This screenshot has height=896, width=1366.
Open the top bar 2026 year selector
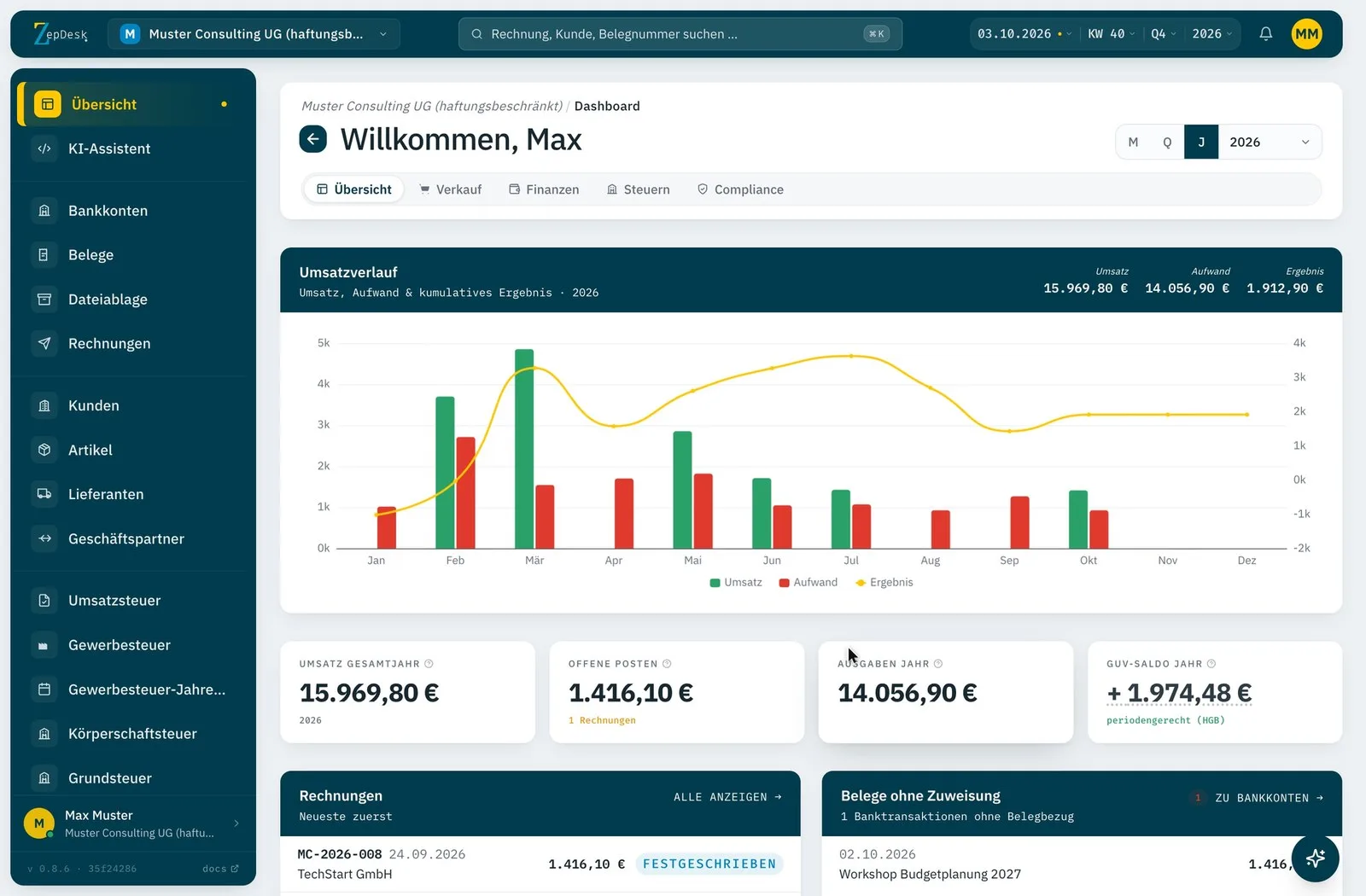(x=1212, y=34)
